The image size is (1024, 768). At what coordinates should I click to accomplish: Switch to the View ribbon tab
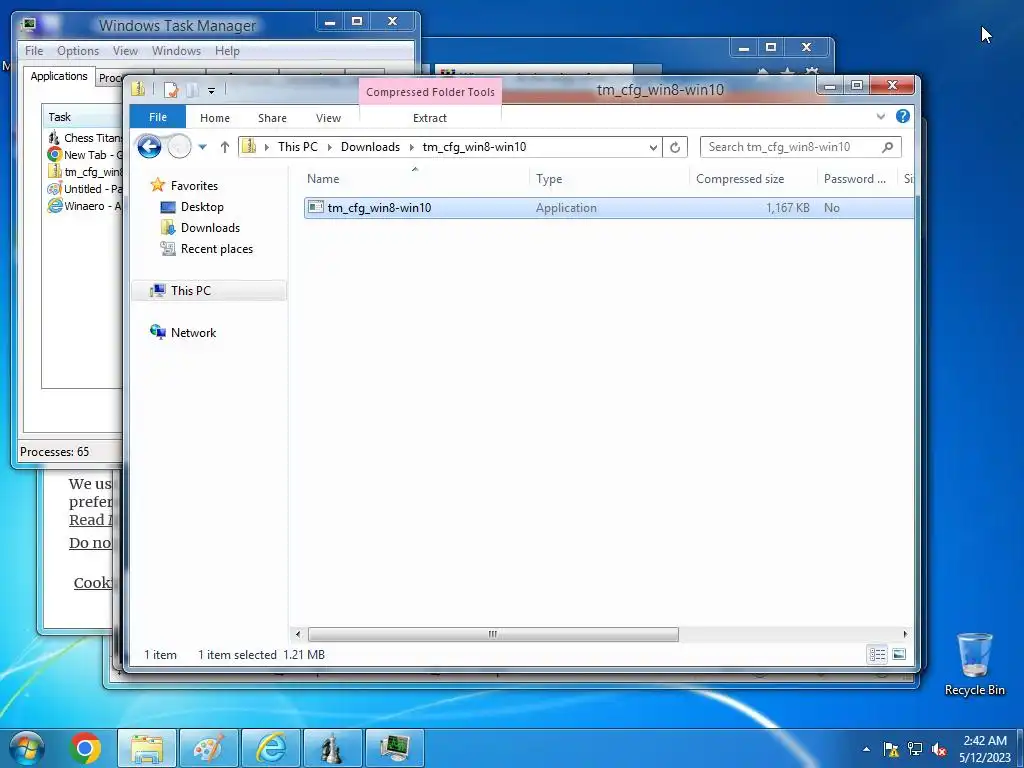click(x=328, y=118)
